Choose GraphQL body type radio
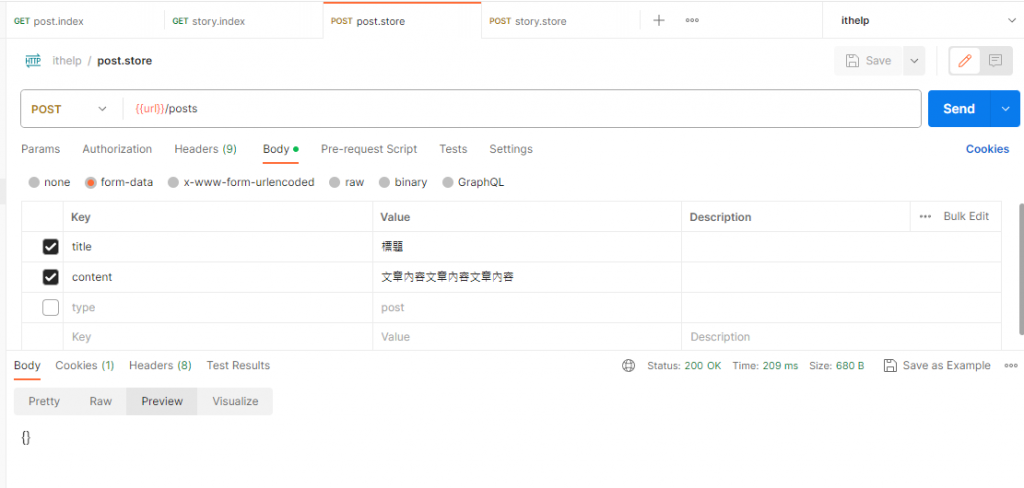The width and height of the screenshot is (1024, 488). [448, 182]
